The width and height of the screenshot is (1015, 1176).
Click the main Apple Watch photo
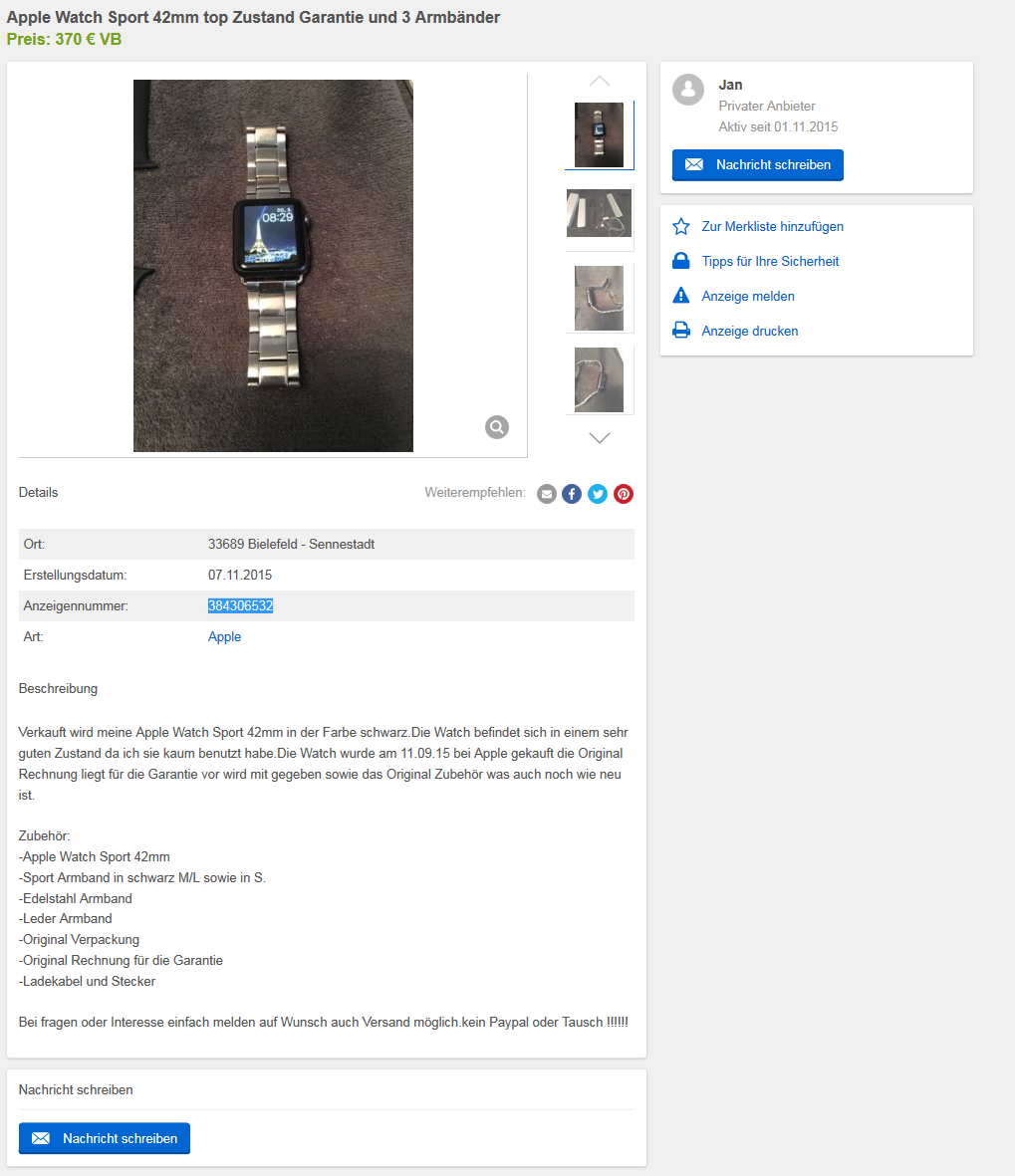coord(273,266)
